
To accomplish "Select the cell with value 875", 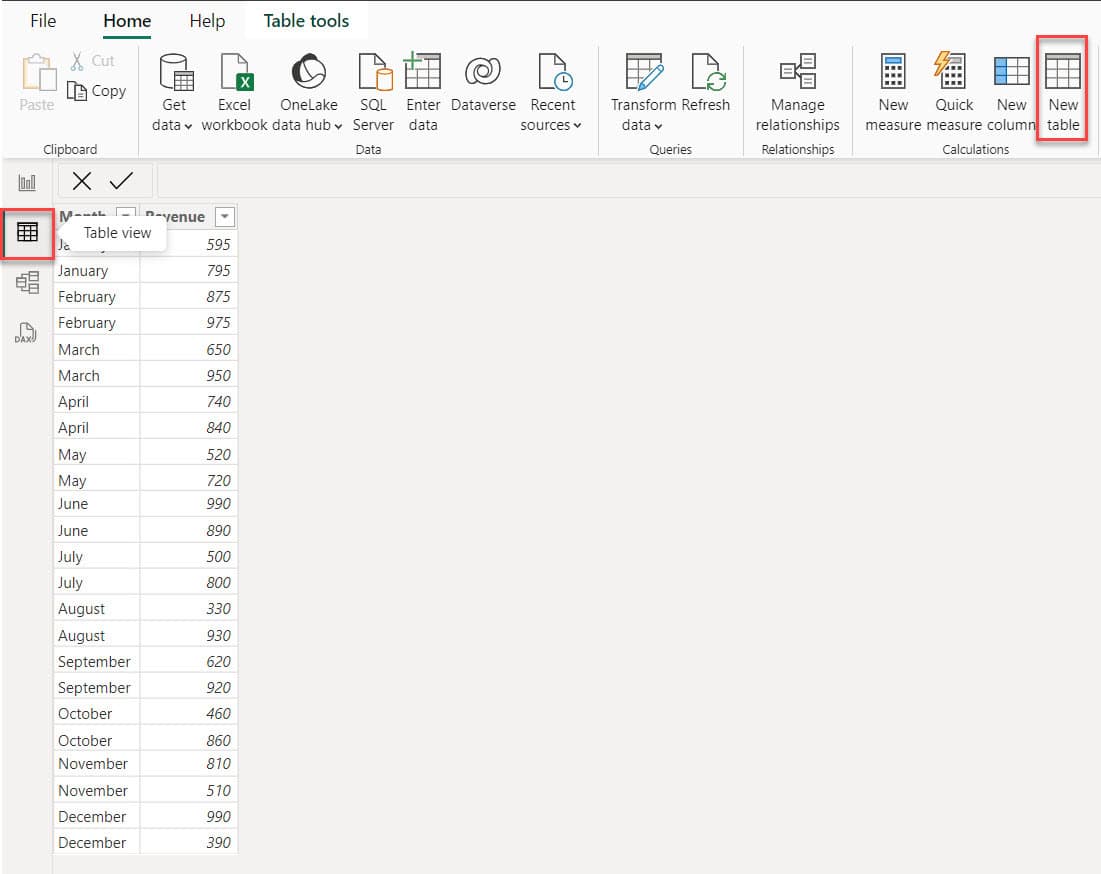I will point(189,297).
